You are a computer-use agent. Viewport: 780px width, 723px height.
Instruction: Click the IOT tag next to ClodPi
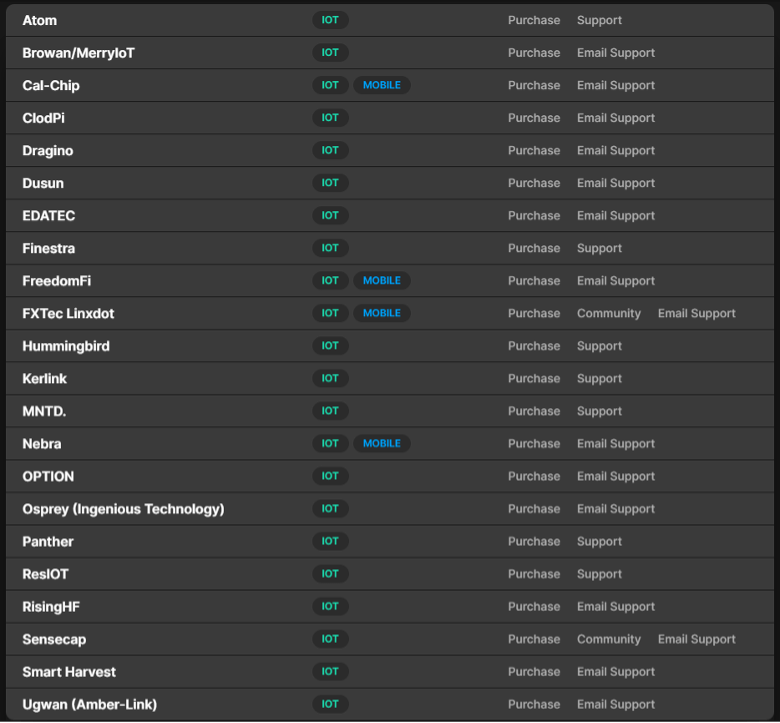click(x=330, y=118)
